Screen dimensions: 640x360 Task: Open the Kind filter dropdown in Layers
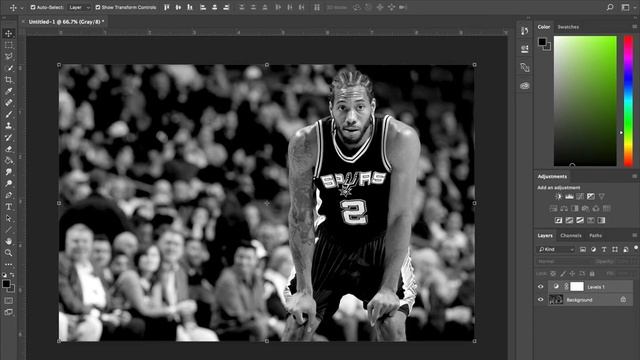point(556,249)
